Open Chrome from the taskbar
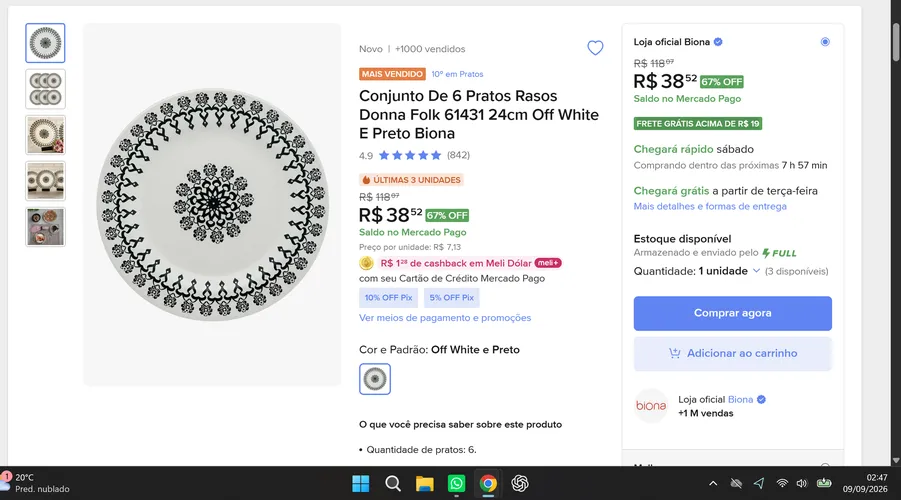This screenshot has height=500, width=901. click(488, 483)
